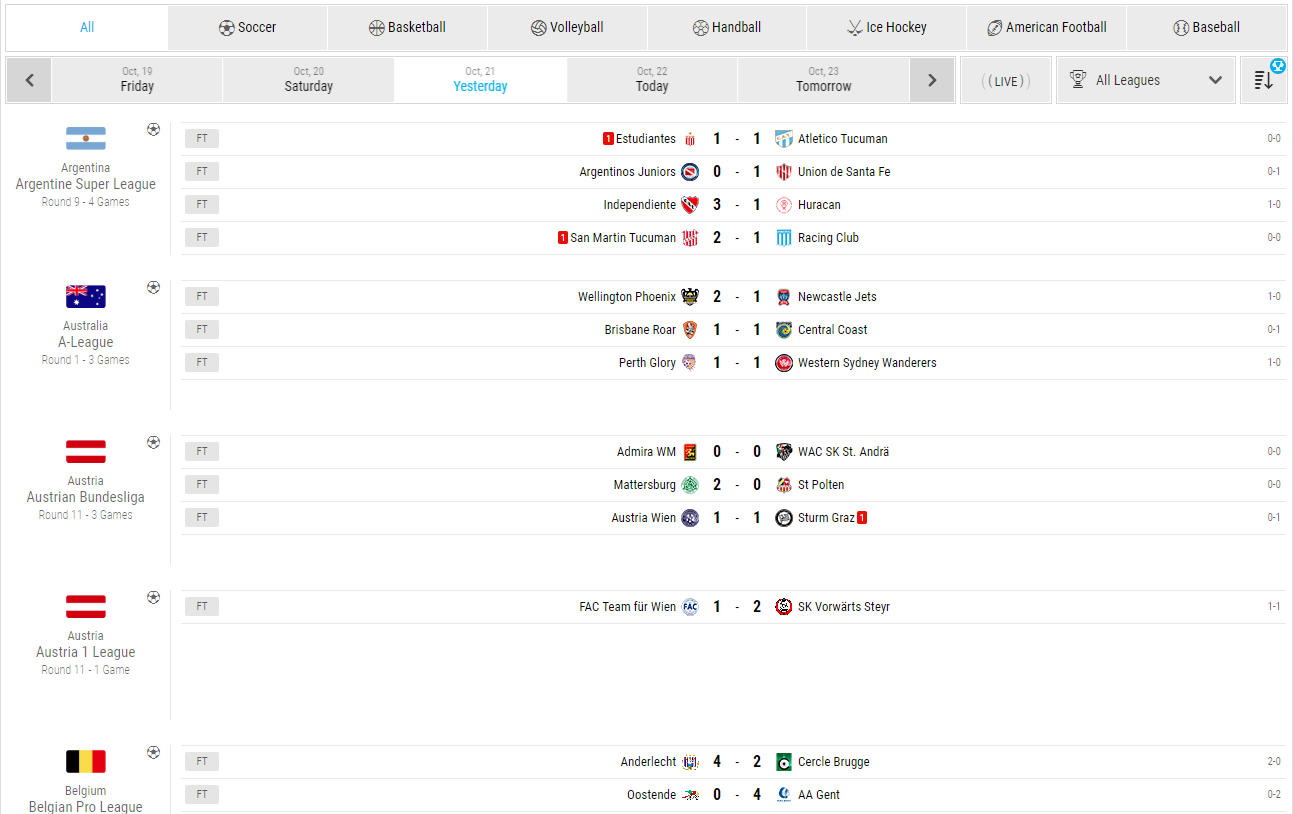1293x814 pixels.
Task: Open the Argentine Super League link
Action: coord(86,184)
